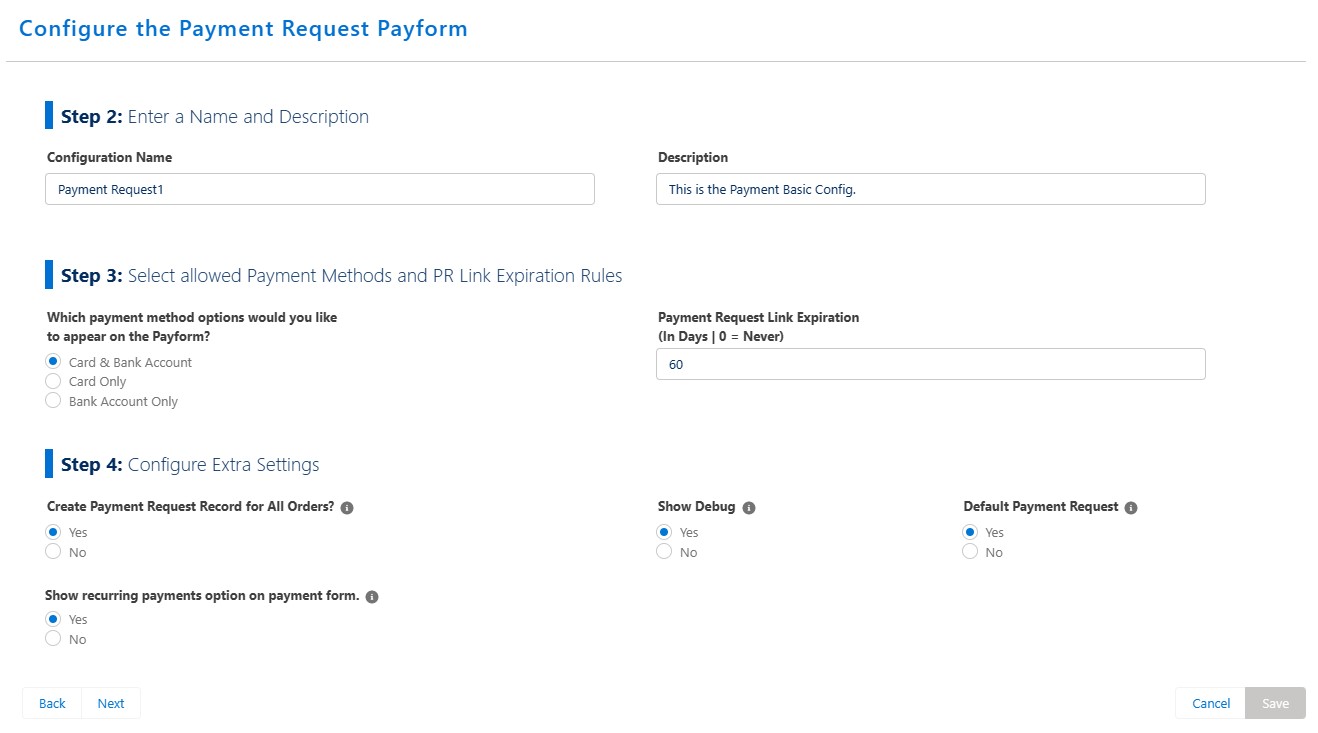Set Default Payment Request to Yes
1318x733 pixels.
(970, 532)
